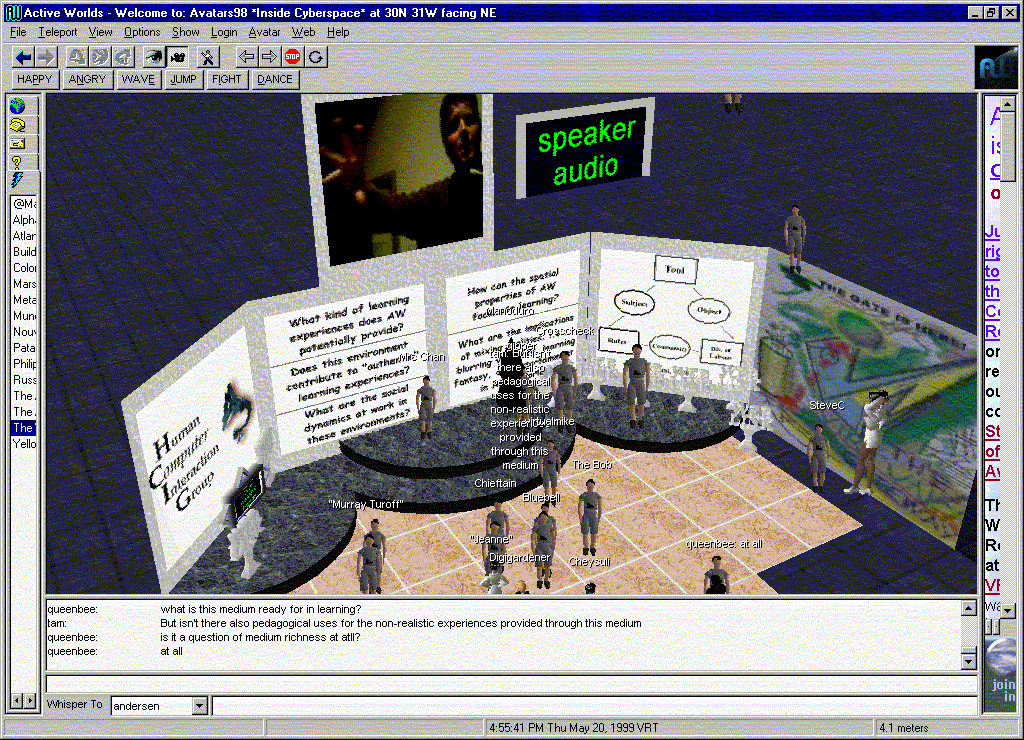Expand the Whisper To andersen dropdown
The width and height of the screenshot is (1024, 740).
tap(200, 705)
